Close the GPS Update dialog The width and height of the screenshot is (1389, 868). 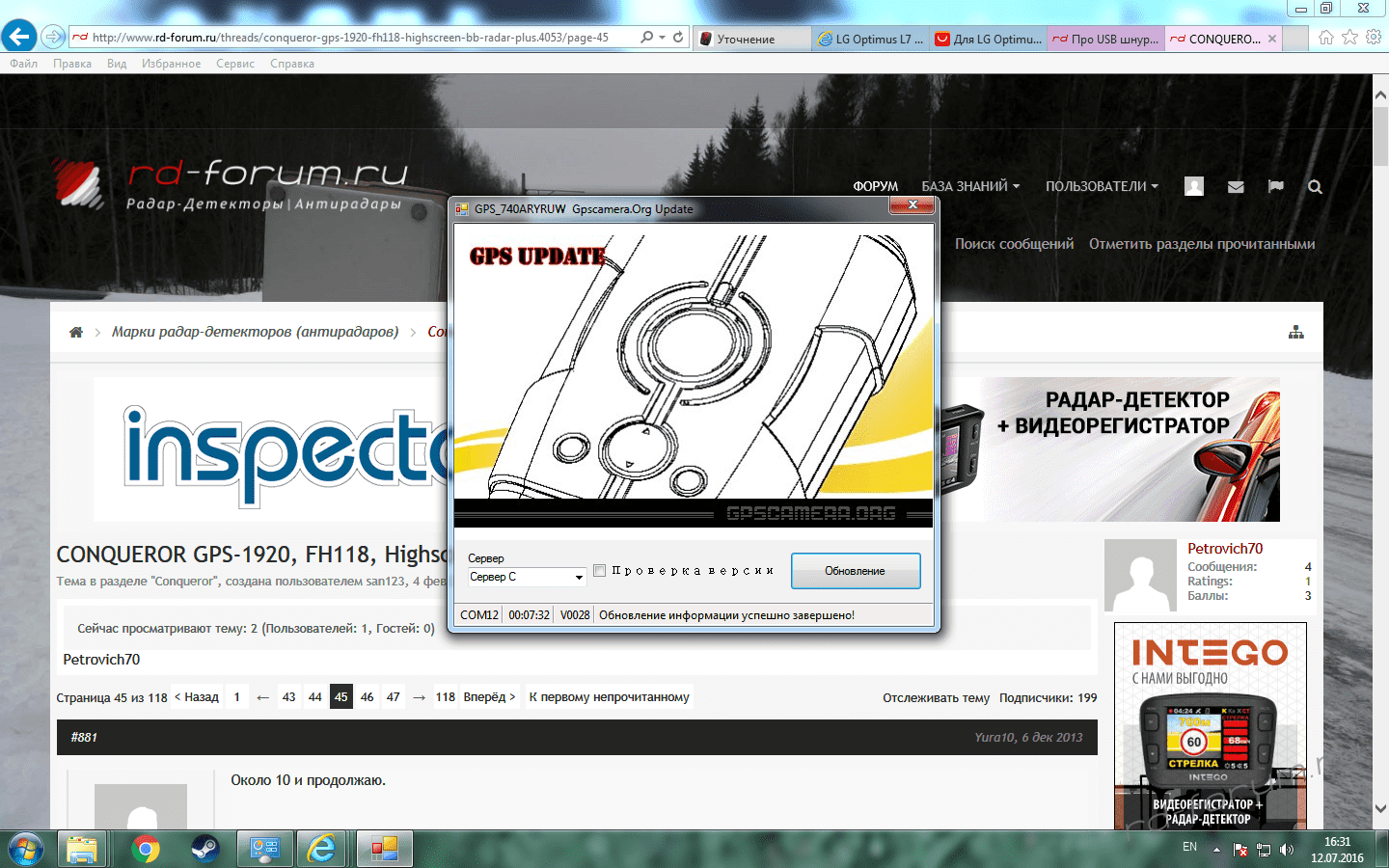tap(912, 204)
